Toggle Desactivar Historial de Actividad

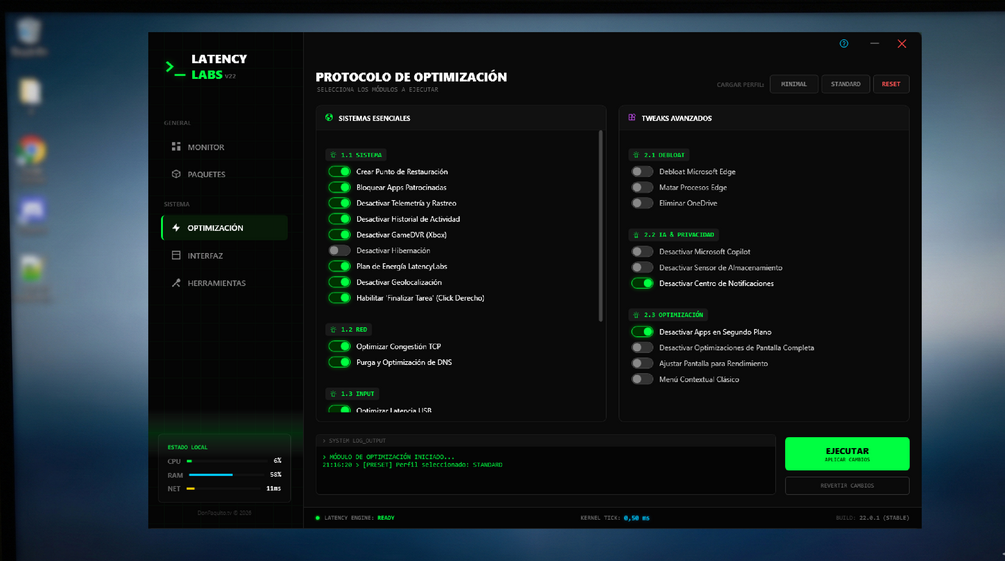[340, 219]
